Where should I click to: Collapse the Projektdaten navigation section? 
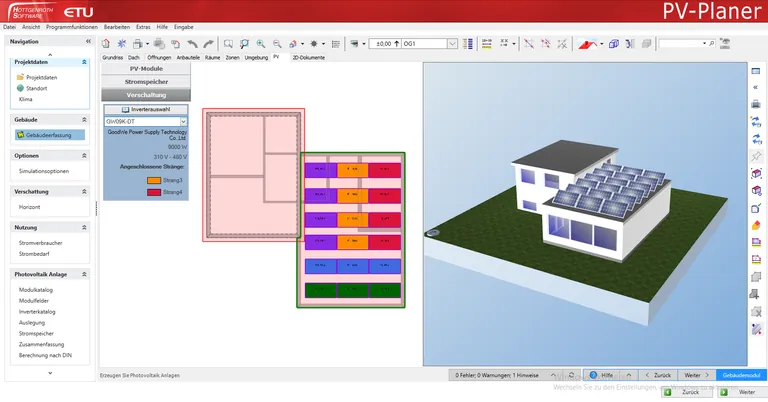(85, 62)
